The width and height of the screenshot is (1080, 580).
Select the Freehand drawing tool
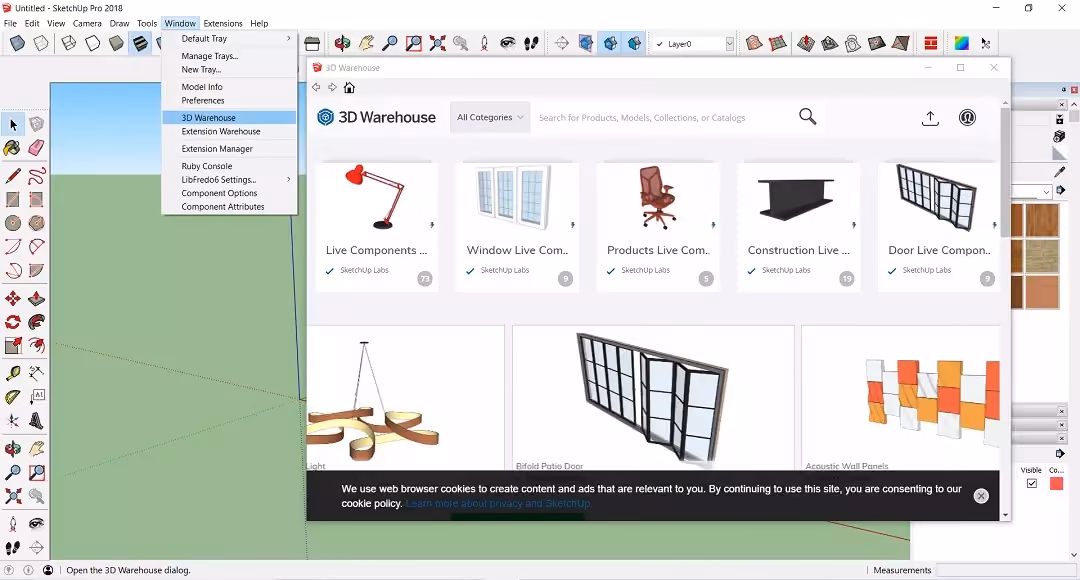pos(37,176)
